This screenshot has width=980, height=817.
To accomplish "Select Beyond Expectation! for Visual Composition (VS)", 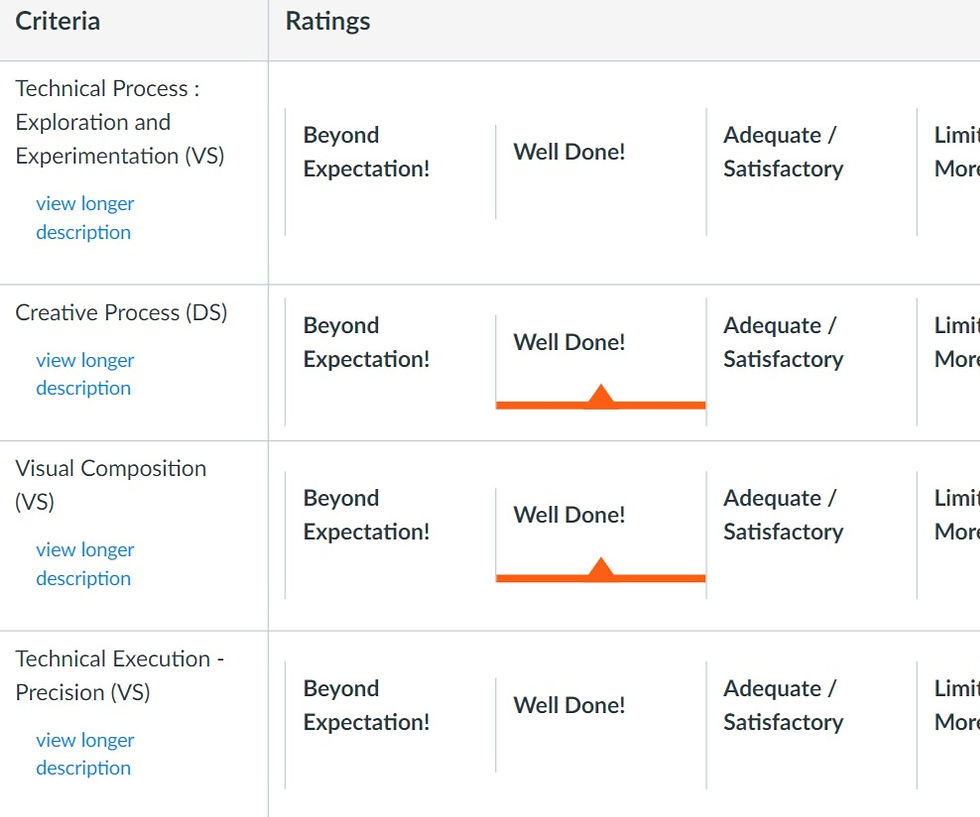I will pos(366,515).
